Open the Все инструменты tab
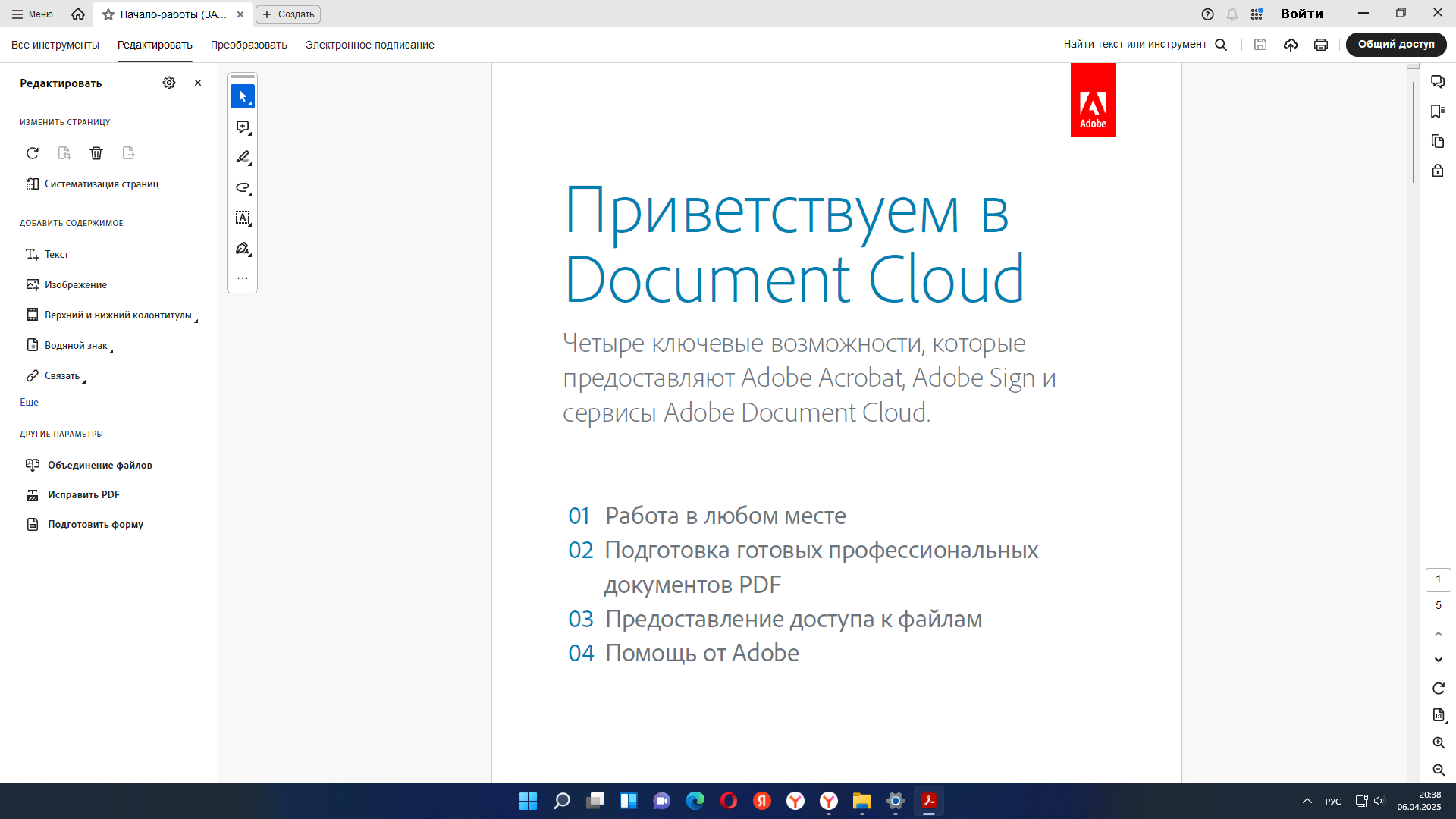The width and height of the screenshot is (1456, 819). (55, 45)
